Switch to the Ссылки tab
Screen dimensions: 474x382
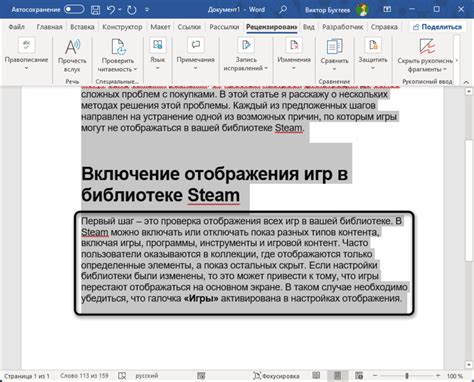[189, 27]
